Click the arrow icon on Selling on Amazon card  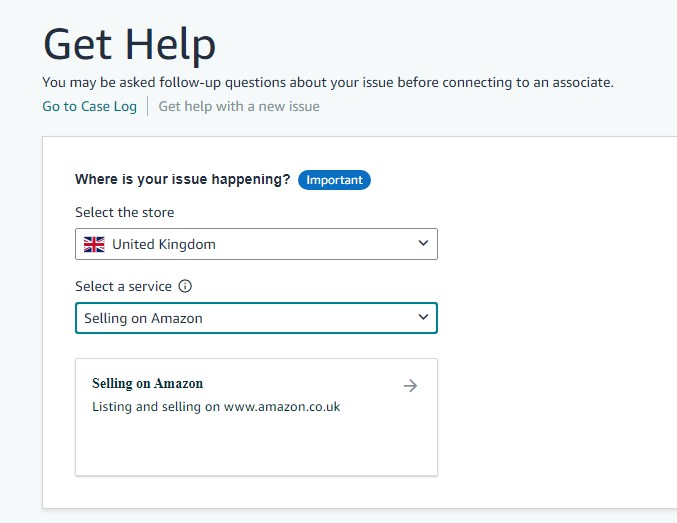[x=411, y=386]
